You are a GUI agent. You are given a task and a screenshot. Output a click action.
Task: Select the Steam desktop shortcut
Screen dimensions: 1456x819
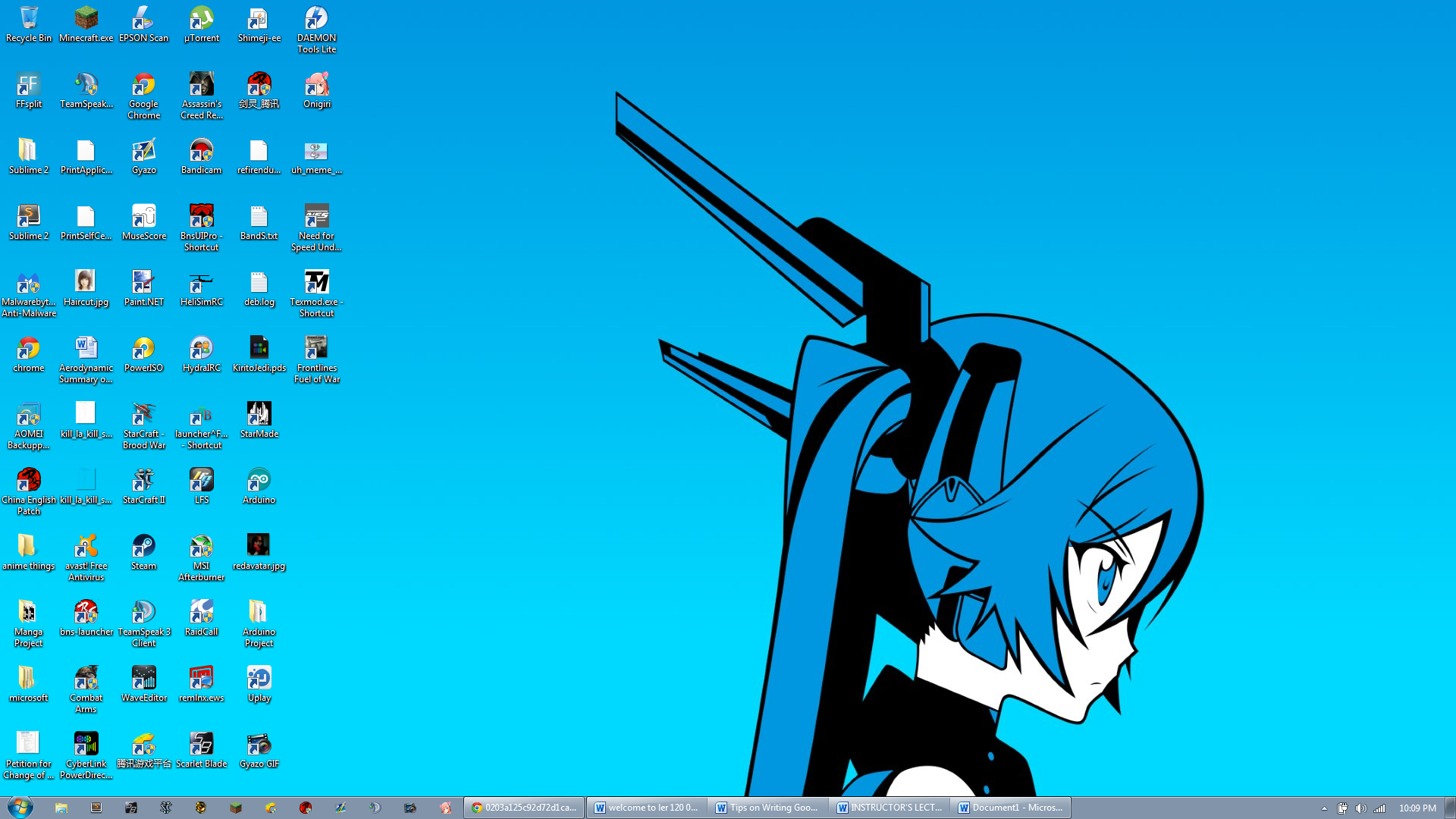point(143,552)
